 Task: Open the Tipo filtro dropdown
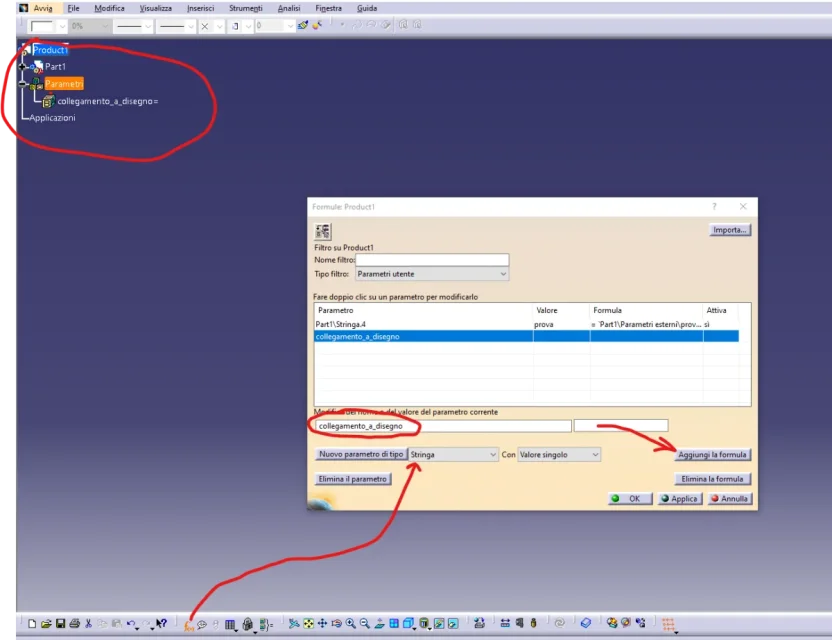[432, 274]
